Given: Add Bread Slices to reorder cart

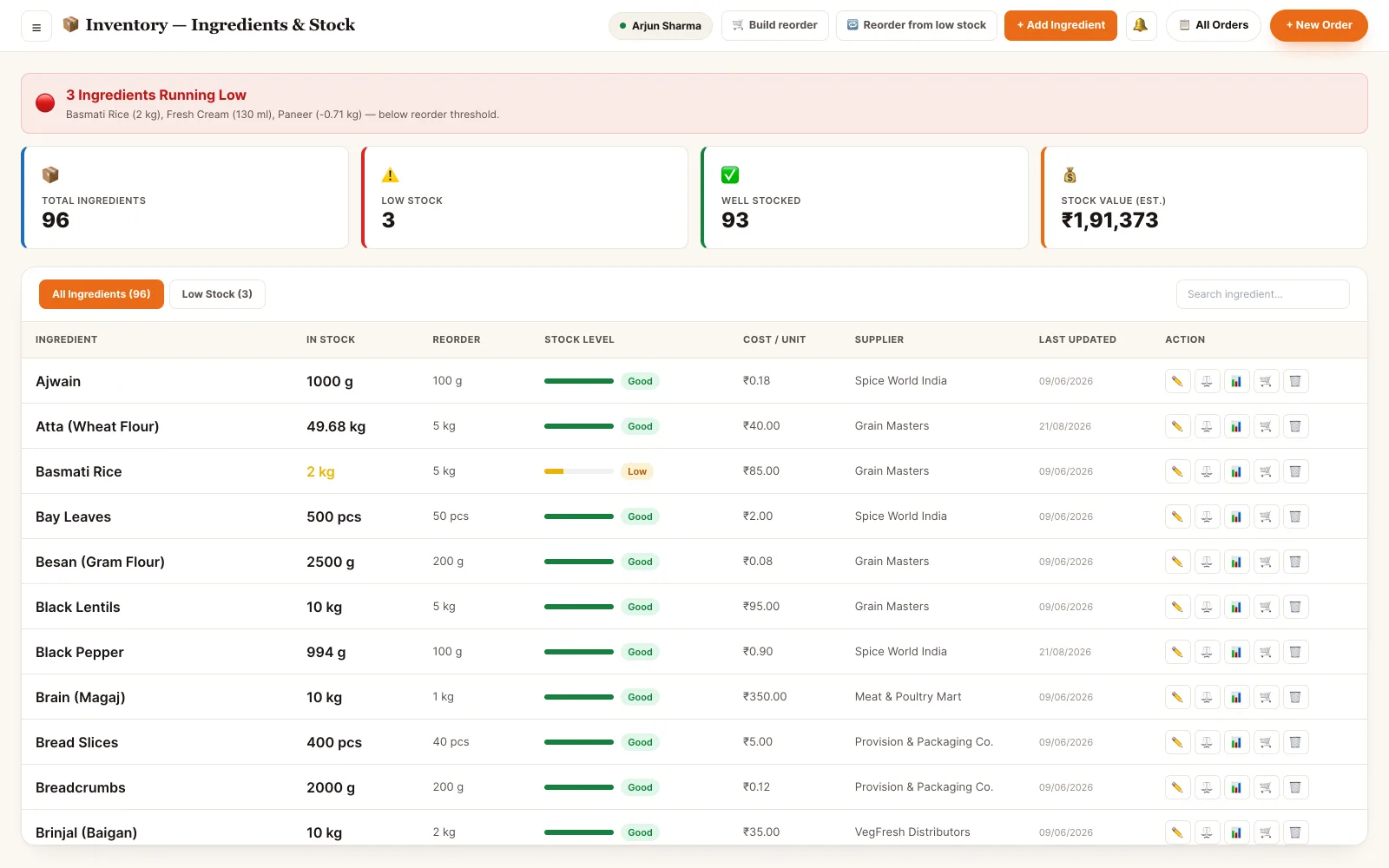Looking at the screenshot, I should point(1266,742).
